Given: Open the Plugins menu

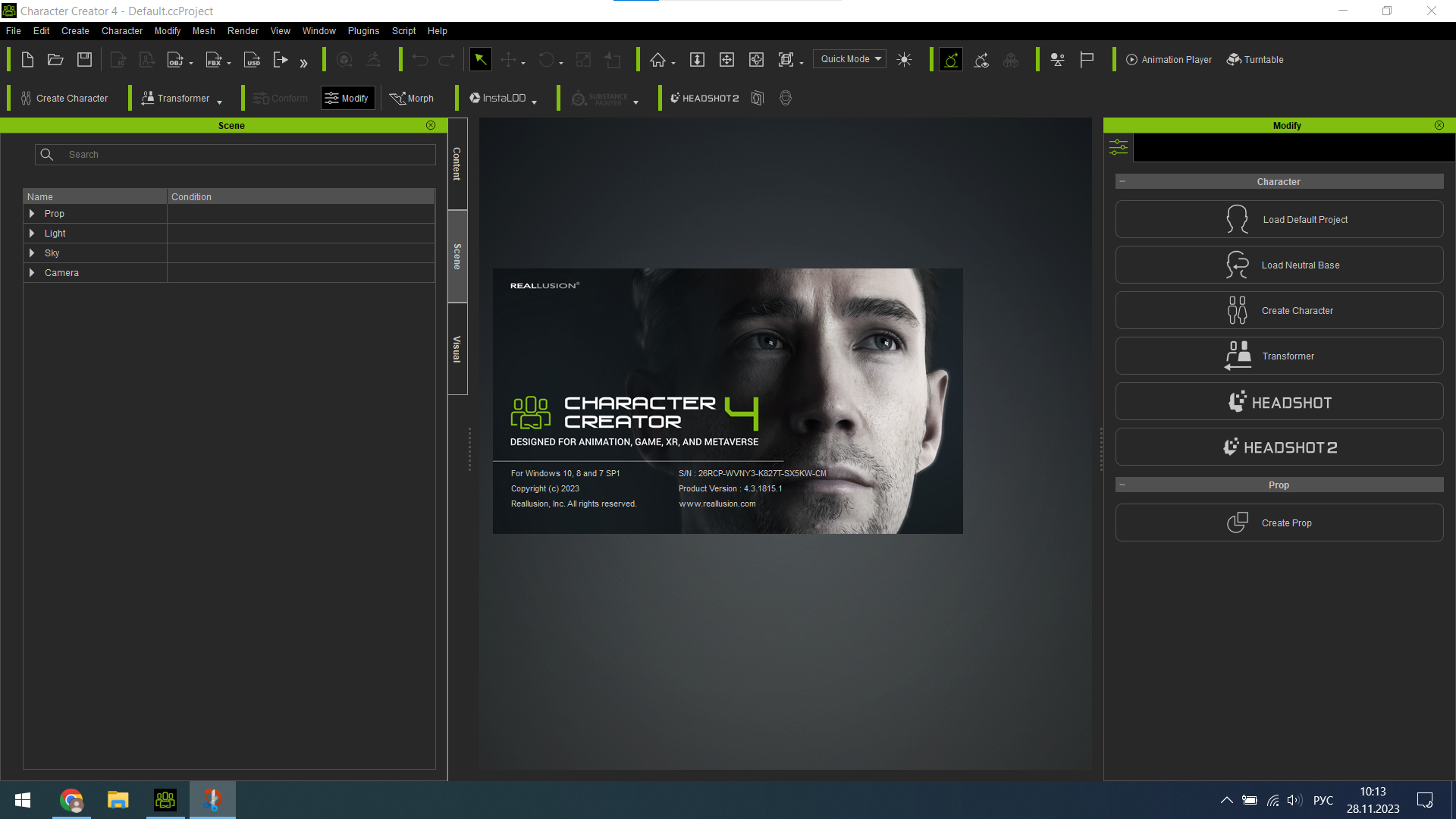Looking at the screenshot, I should (x=363, y=31).
